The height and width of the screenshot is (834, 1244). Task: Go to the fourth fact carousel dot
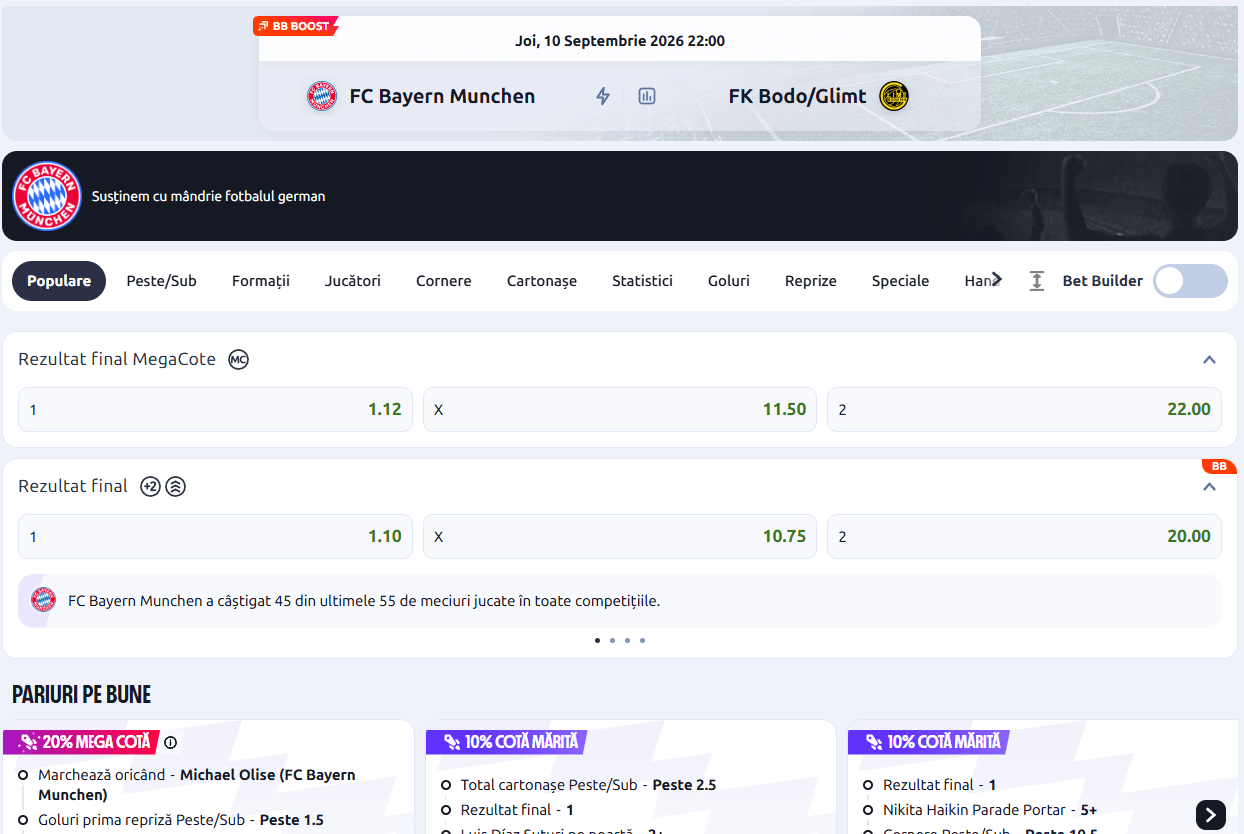point(642,640)
